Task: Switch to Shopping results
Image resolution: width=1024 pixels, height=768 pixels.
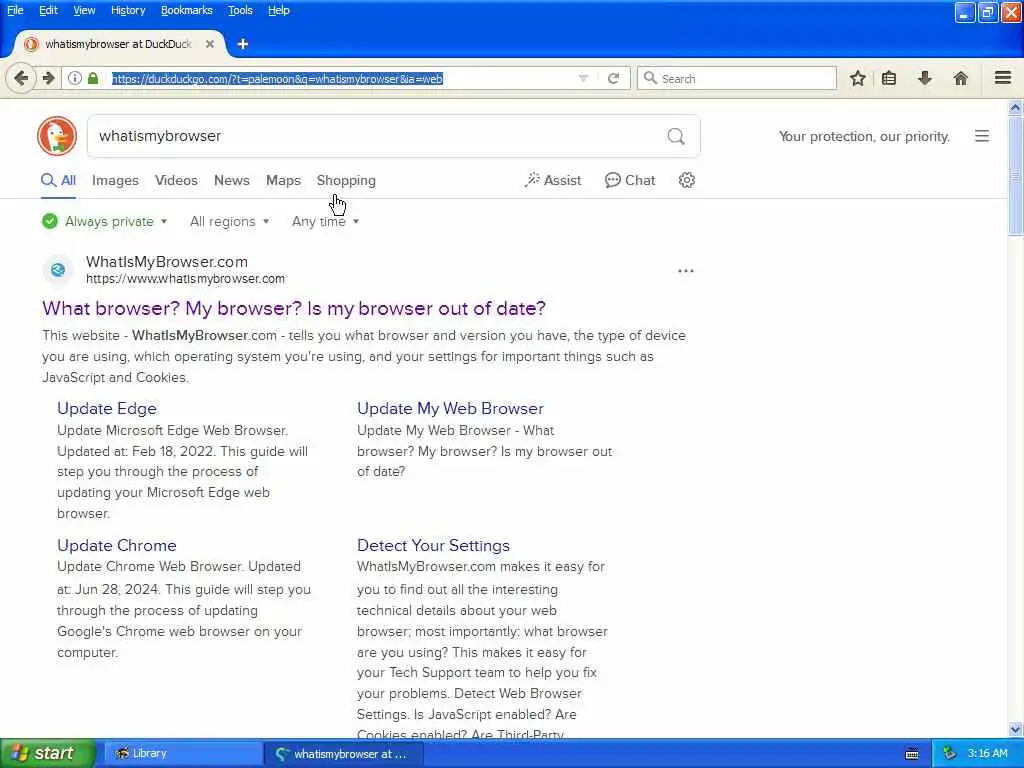Action: 346,180
